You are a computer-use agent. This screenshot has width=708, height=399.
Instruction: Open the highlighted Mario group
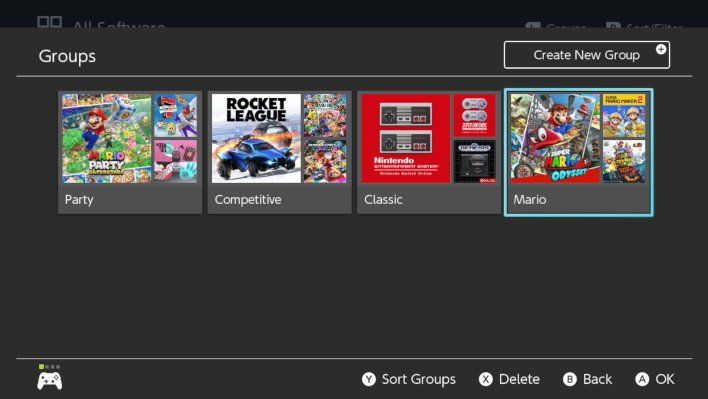(578, 153)
